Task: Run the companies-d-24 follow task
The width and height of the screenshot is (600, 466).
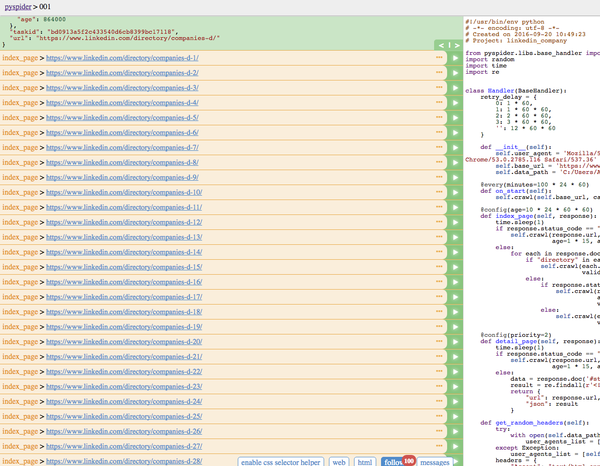Action: click(x=455, y=401)
